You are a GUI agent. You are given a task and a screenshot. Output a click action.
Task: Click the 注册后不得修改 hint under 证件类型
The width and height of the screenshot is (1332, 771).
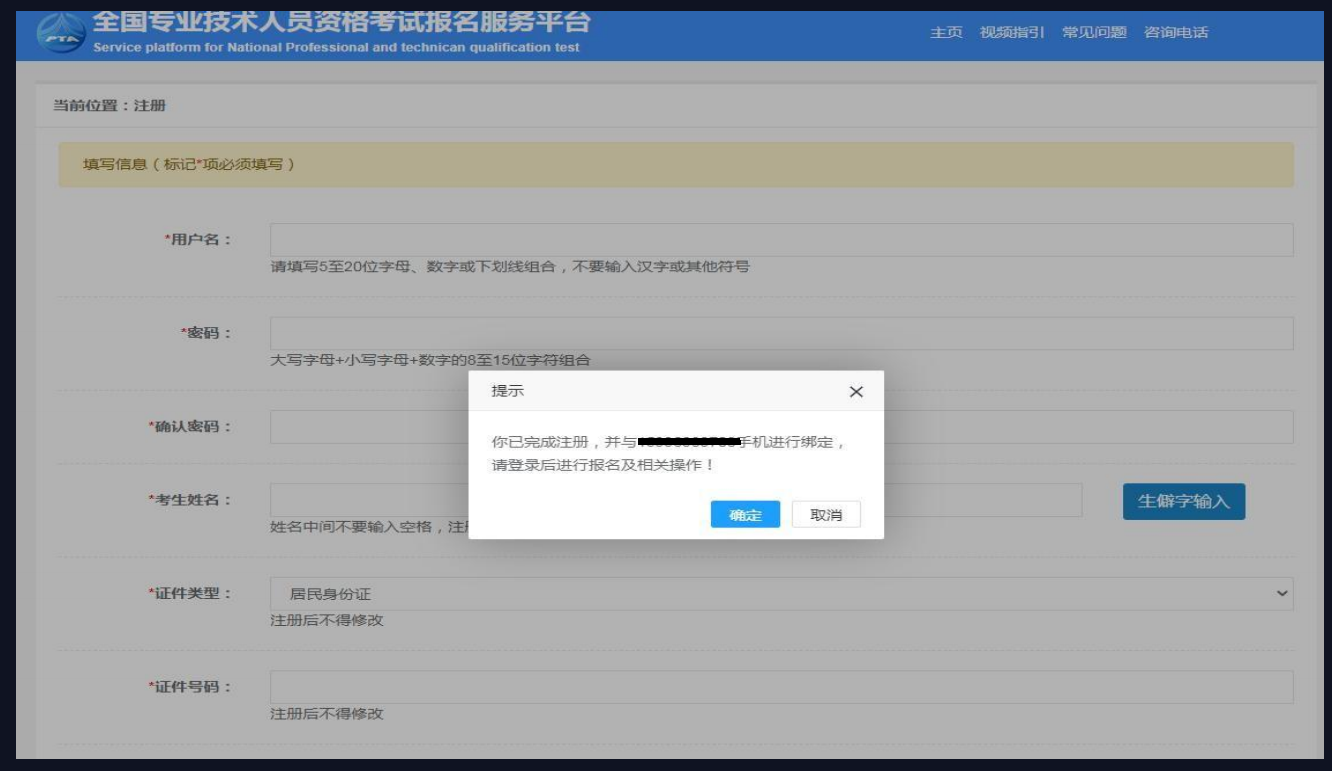[x=327, y=620]
